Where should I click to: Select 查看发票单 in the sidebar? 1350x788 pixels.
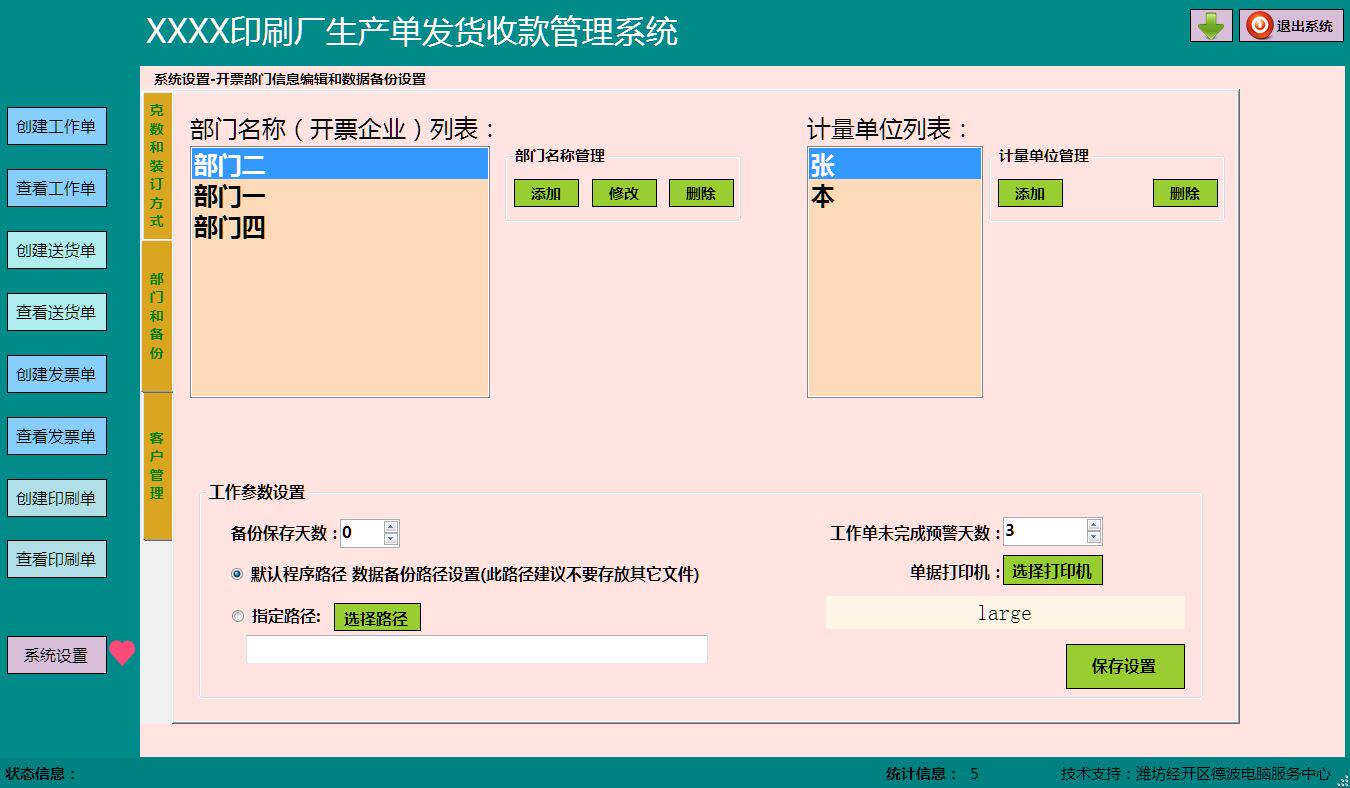(x=57, y=437)
